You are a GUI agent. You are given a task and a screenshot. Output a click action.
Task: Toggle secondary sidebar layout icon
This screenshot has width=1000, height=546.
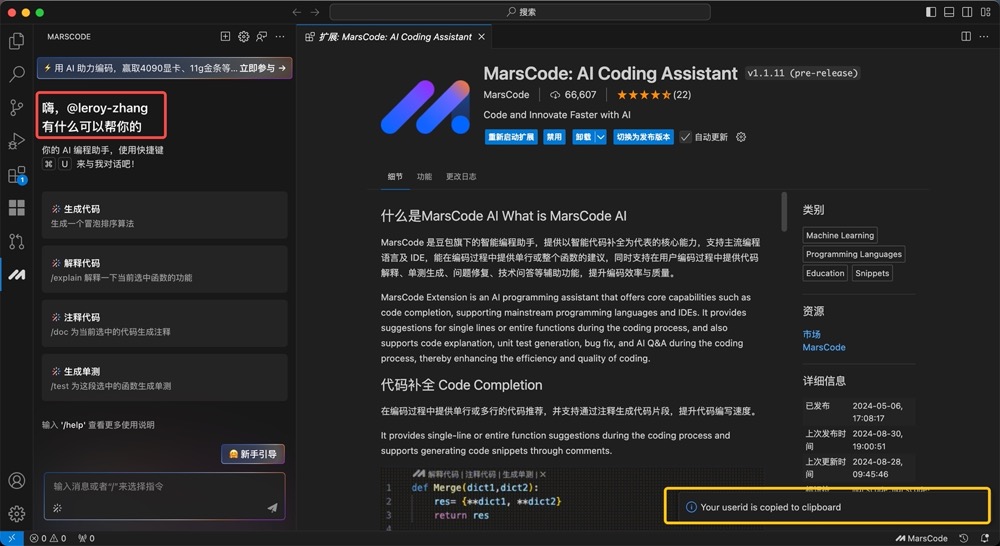click(x=967, y=12)
